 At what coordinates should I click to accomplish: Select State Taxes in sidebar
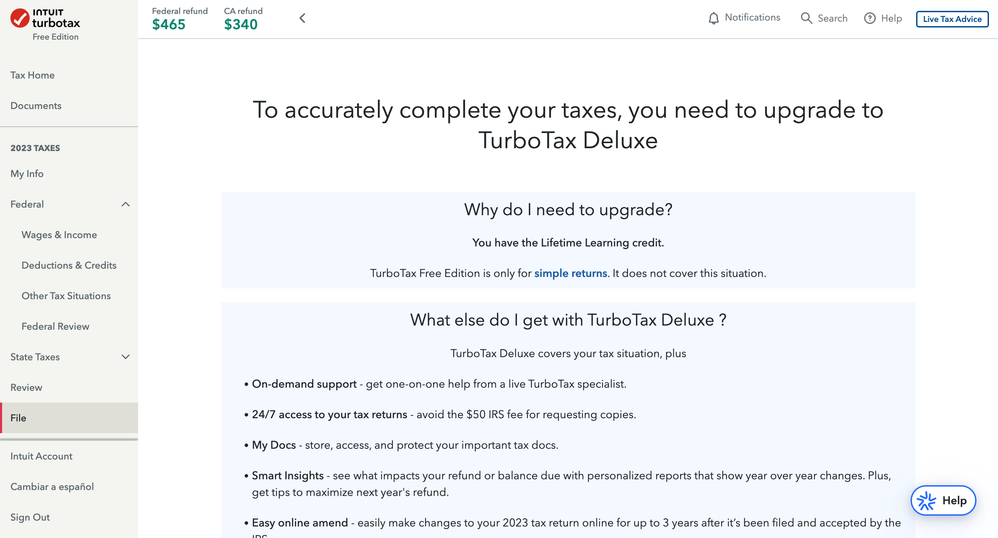coord(35,357)
